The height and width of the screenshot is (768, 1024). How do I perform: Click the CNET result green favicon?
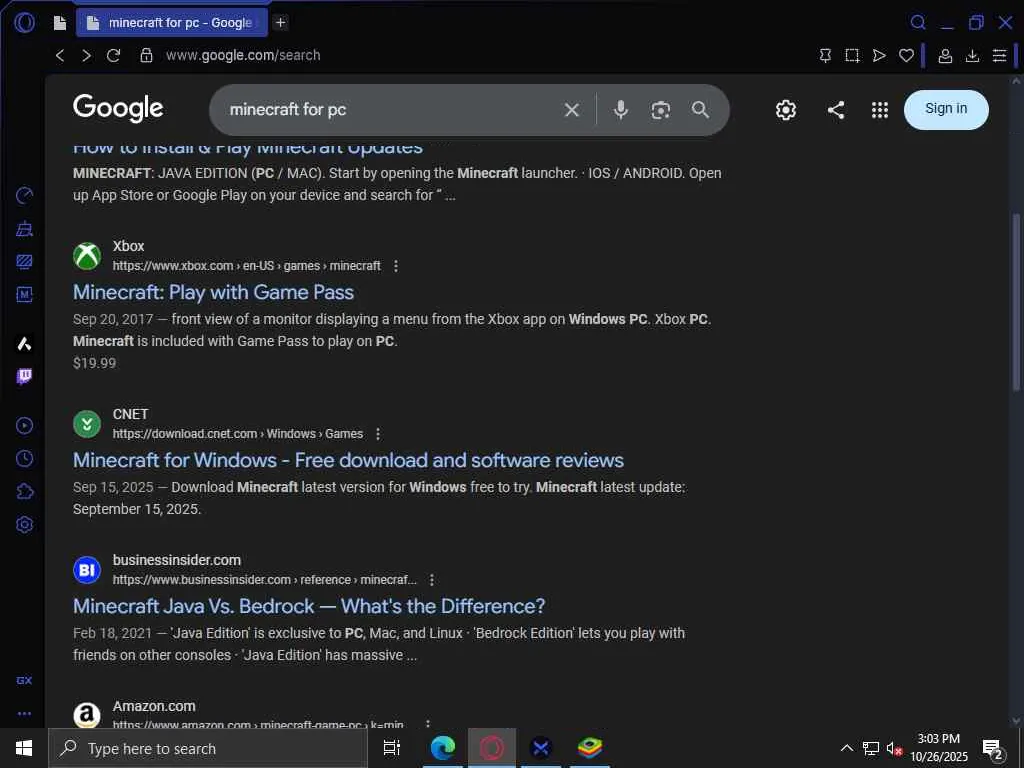tap(87, 424)
